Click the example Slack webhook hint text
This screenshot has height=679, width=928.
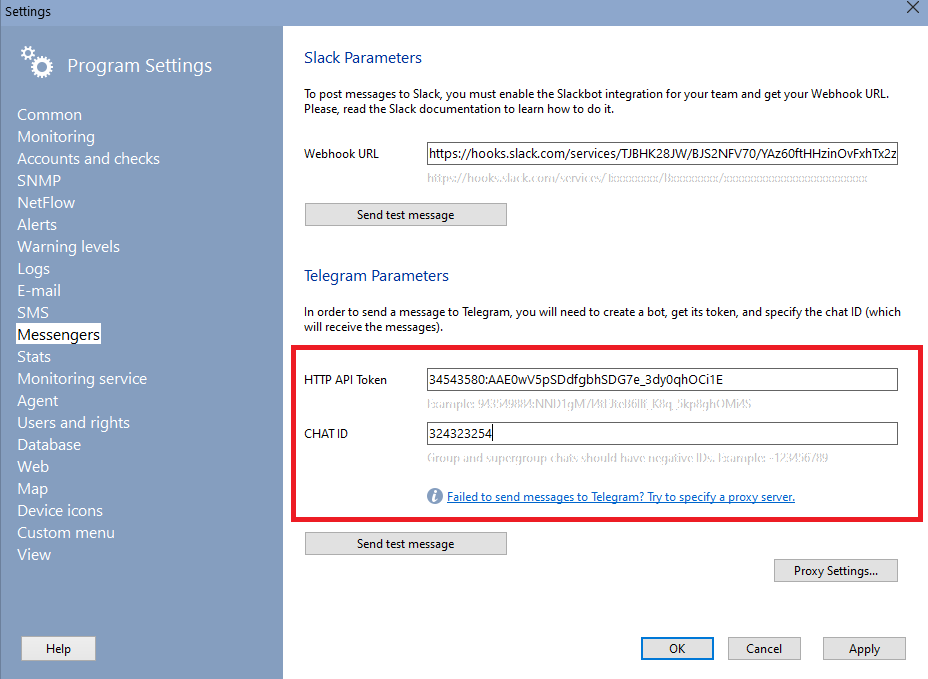pos(647,178)
